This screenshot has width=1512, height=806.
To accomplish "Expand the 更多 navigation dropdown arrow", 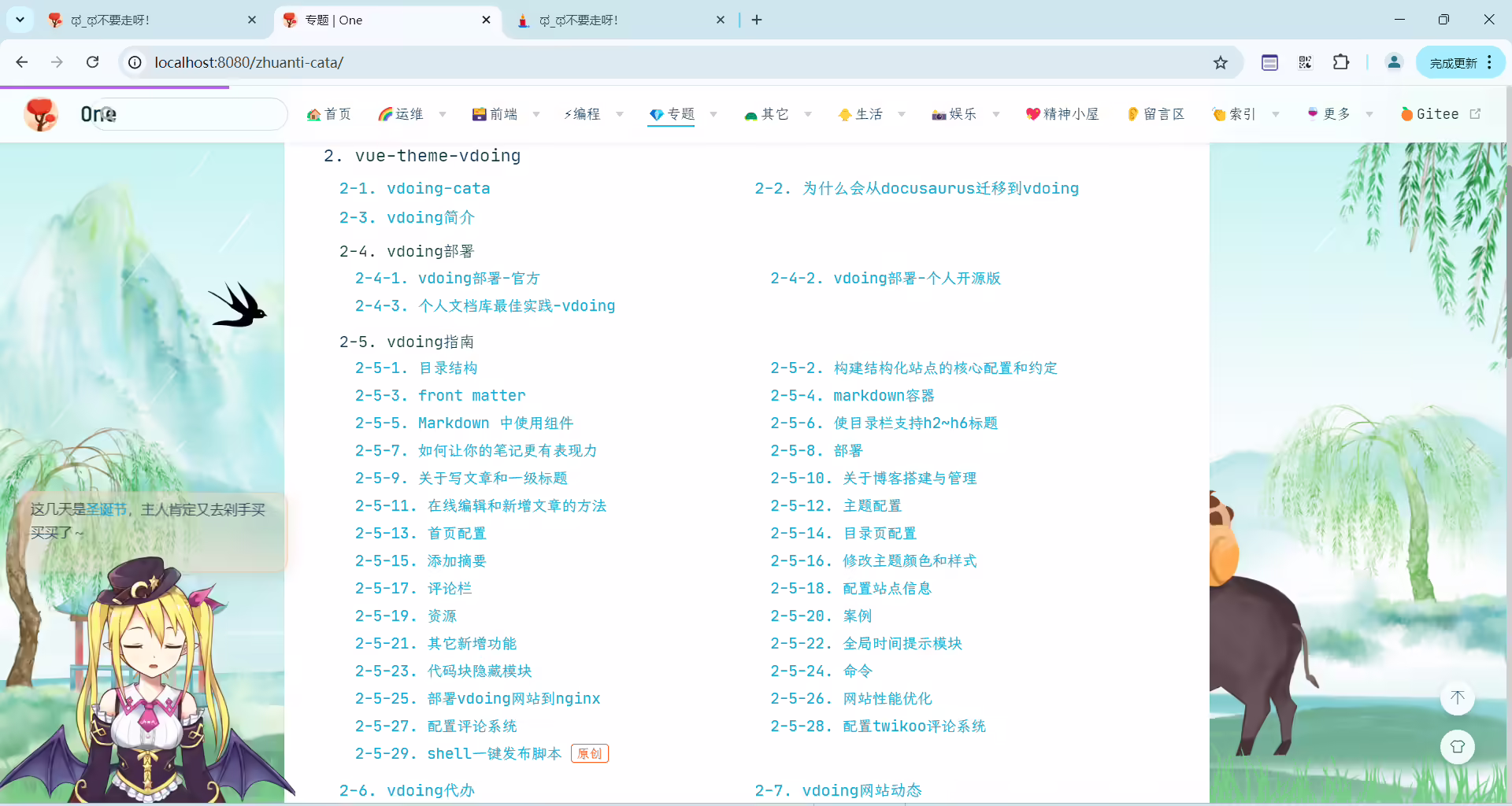I will coord(1369,114).
